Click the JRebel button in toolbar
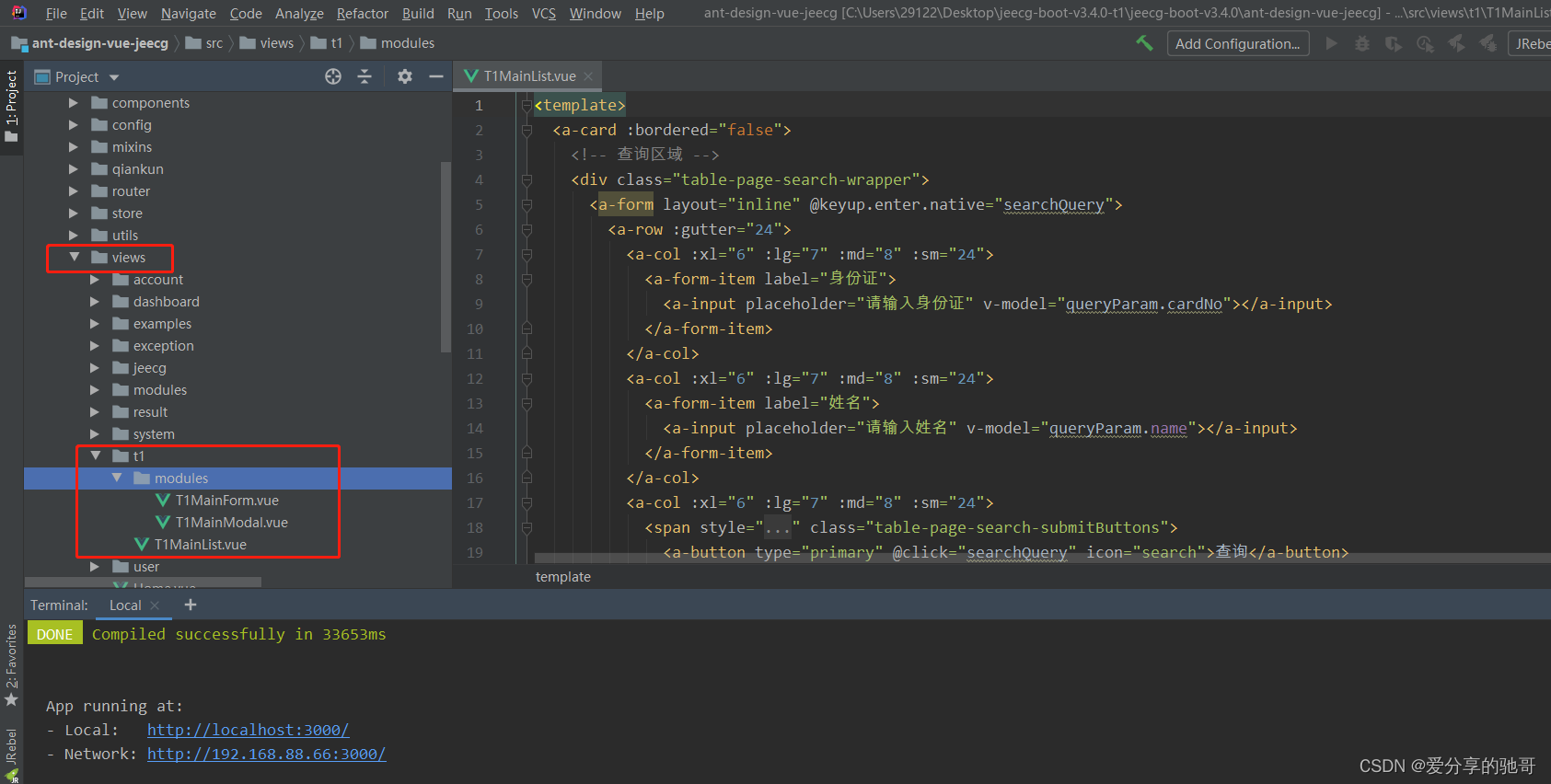1551x784 pixels. 1530,43
